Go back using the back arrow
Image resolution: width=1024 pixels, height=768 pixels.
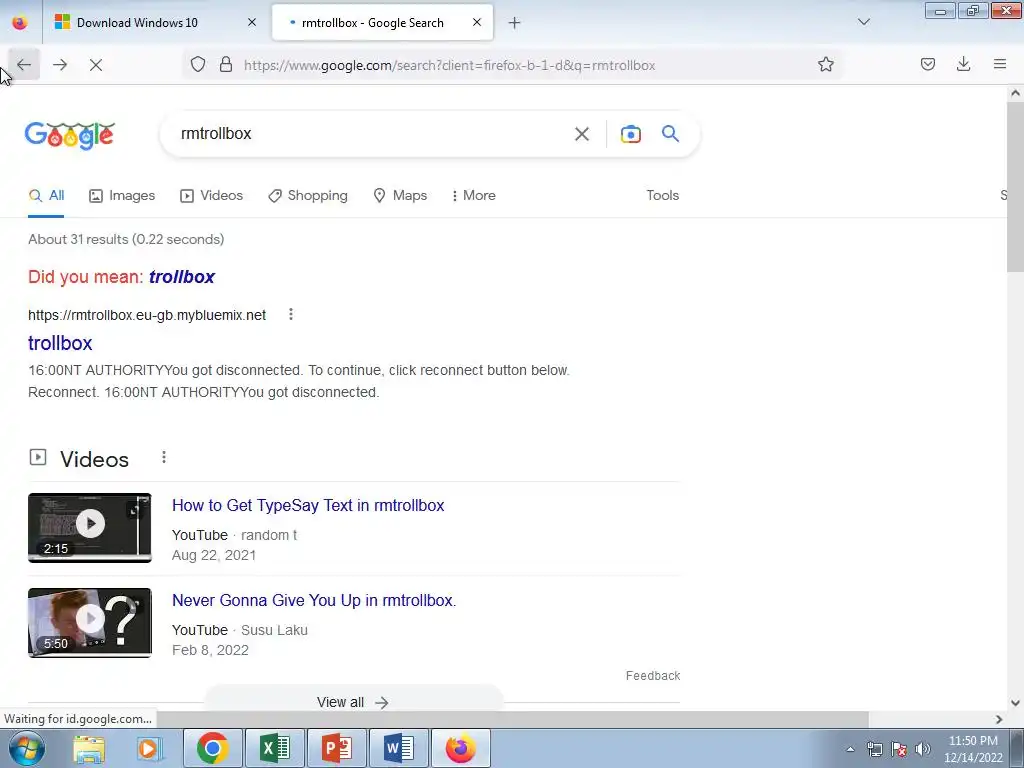[x=24, y=65]
